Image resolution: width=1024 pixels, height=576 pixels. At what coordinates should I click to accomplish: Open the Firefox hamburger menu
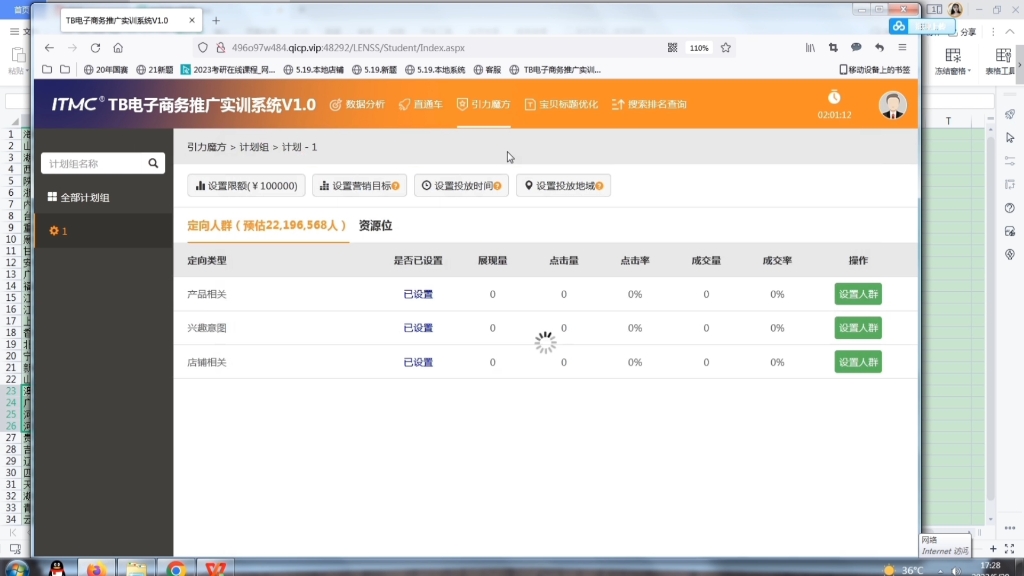coord(902,47)
